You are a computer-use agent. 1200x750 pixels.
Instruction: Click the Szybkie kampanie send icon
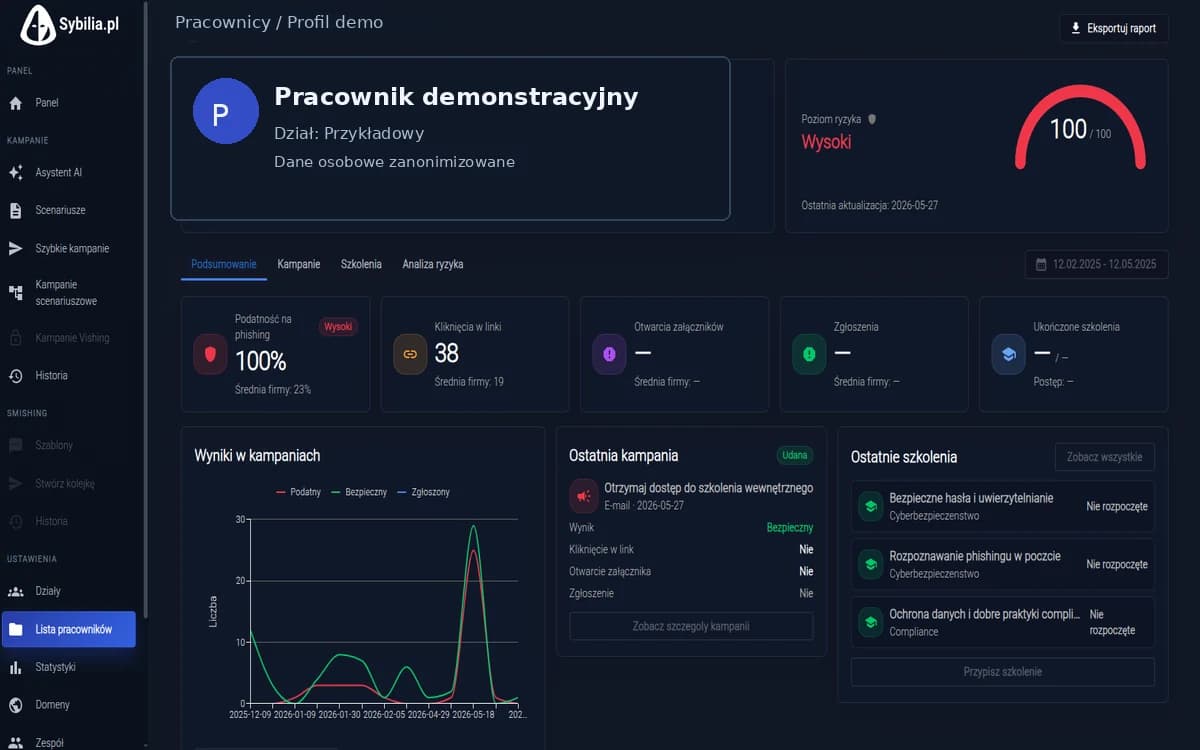[15, 249]
